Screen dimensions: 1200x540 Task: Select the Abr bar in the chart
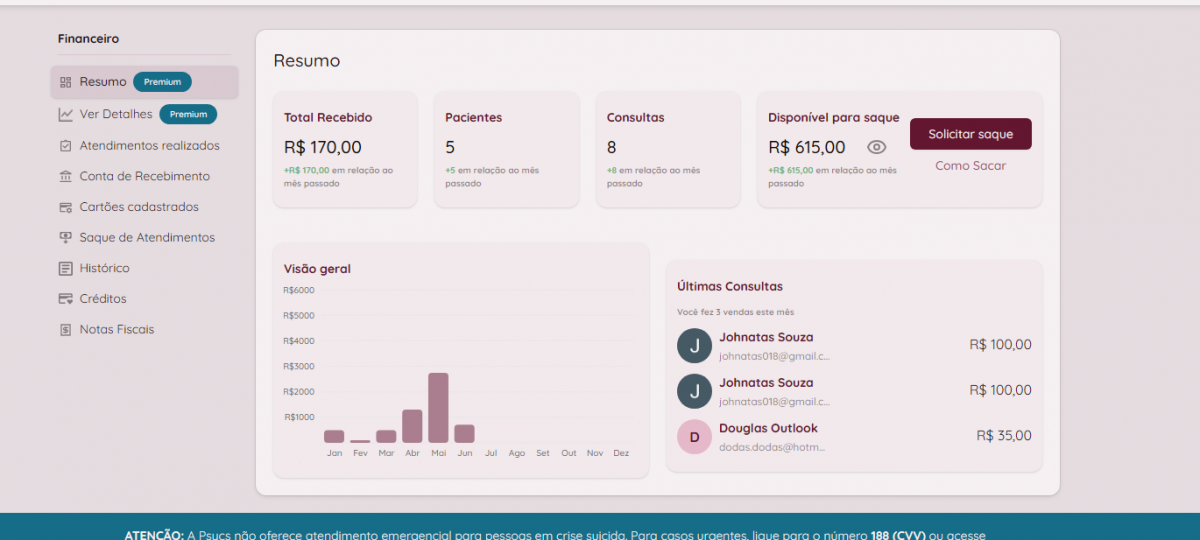pos(412,426)
